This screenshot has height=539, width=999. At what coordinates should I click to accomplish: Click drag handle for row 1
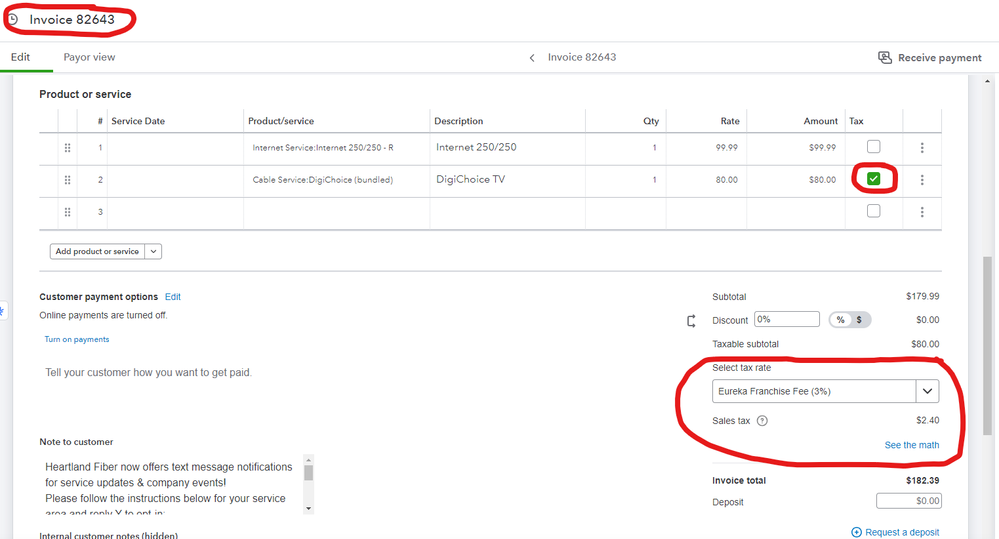click(x=68, y=148)
